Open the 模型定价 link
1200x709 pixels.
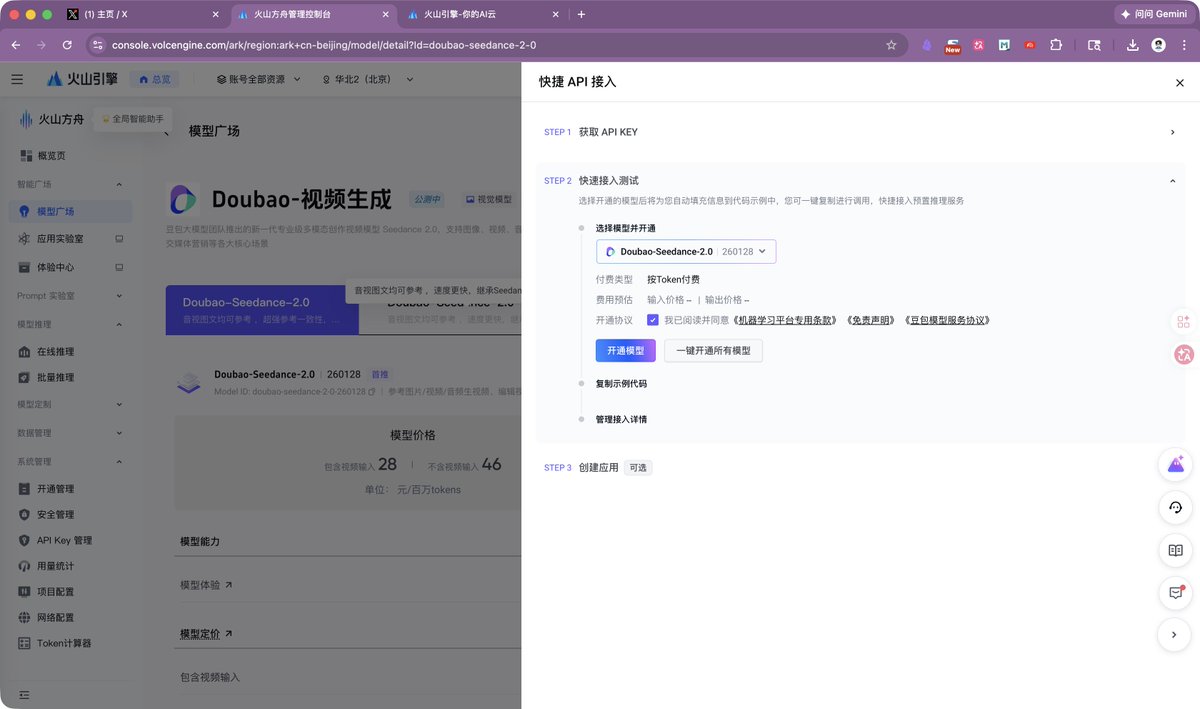click(x=206, y=634)
